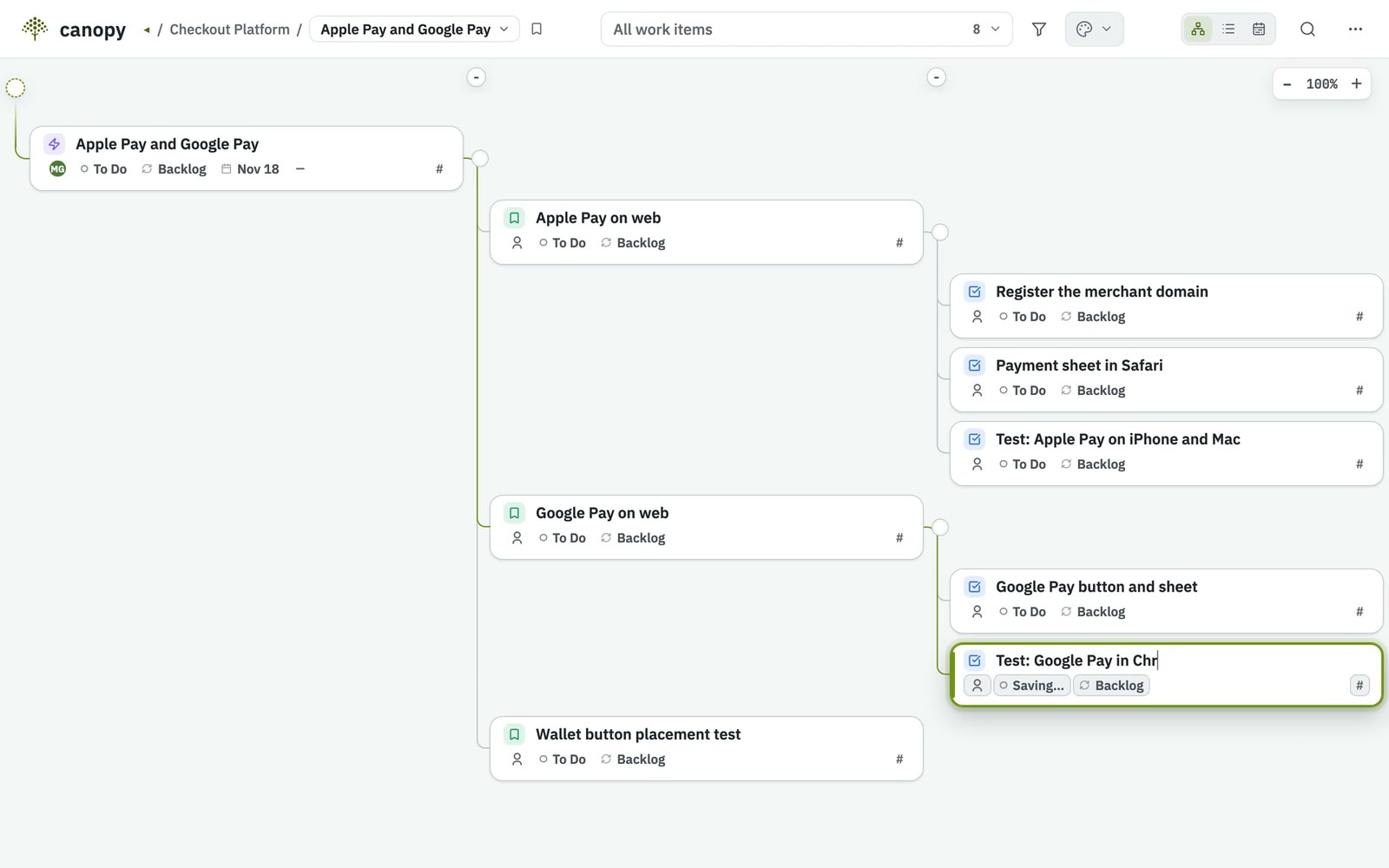Change Backlog on Test: Apple Pay on iPhone and Mac
This screenshot has height=868, width=1389.
pos(1092,464)
